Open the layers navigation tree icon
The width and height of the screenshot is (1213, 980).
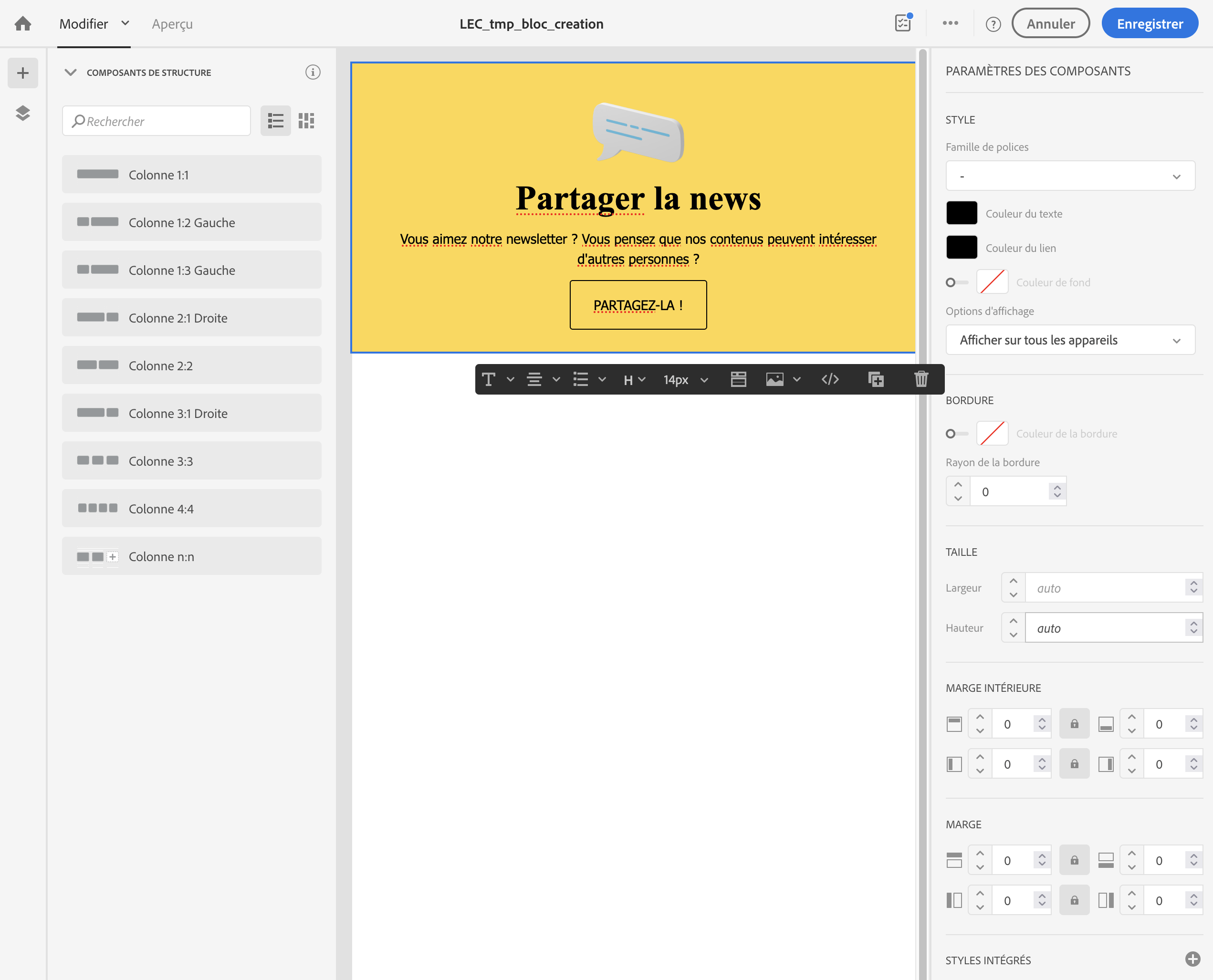point(22,113)
